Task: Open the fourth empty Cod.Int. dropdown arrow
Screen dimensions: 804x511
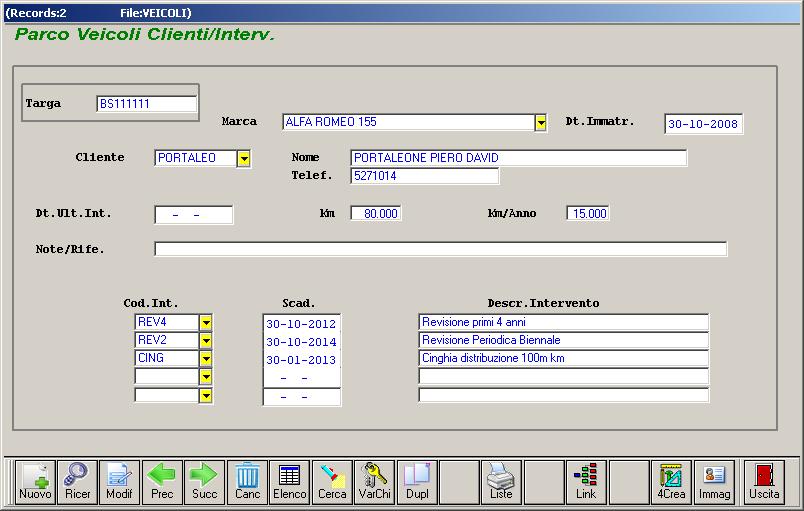Action: click(206, 377)
